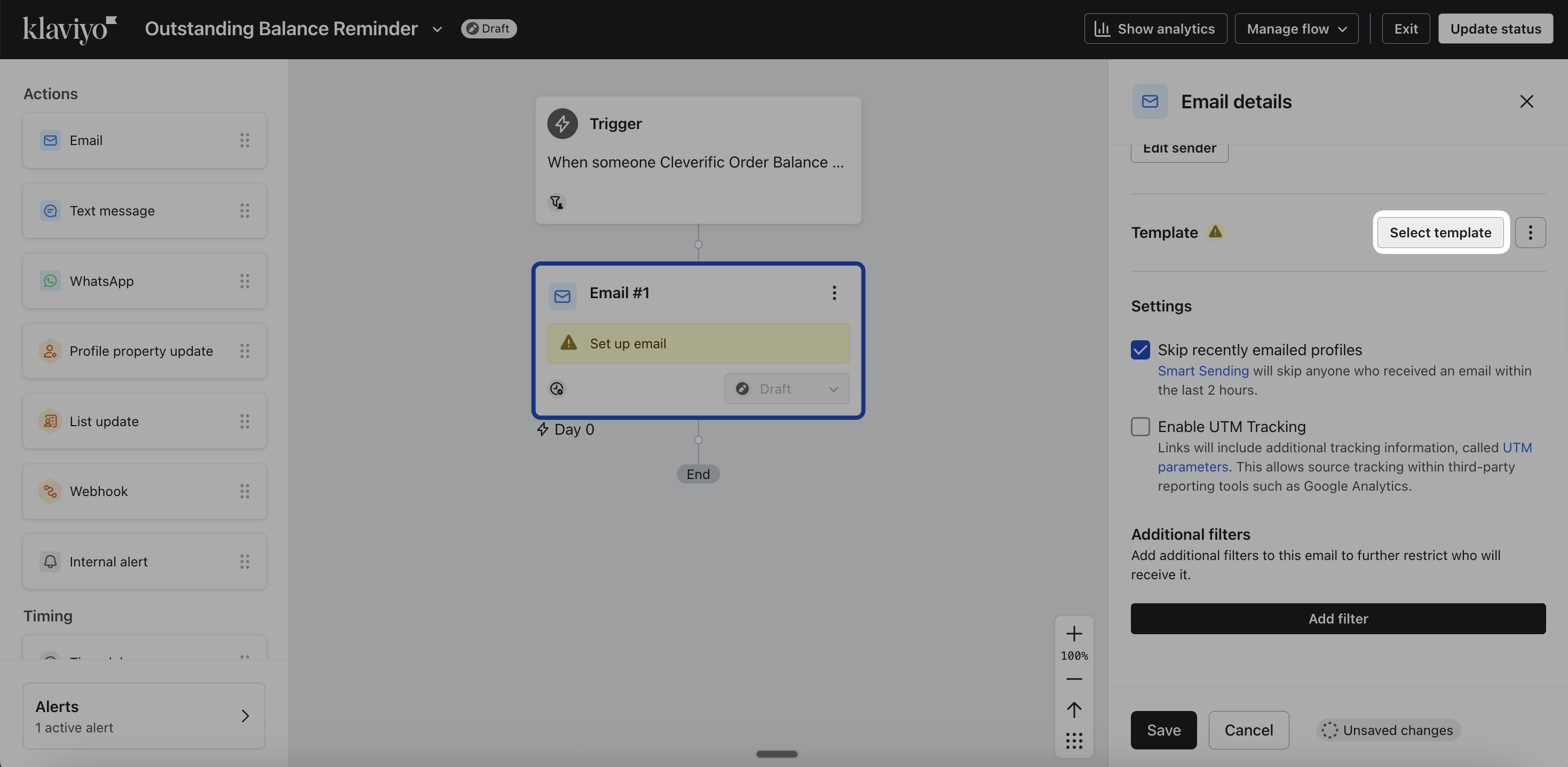The height and width of the screenshot is (767, 1568).
Task: Click the Show analytics button
Action: coord(1155,29)
